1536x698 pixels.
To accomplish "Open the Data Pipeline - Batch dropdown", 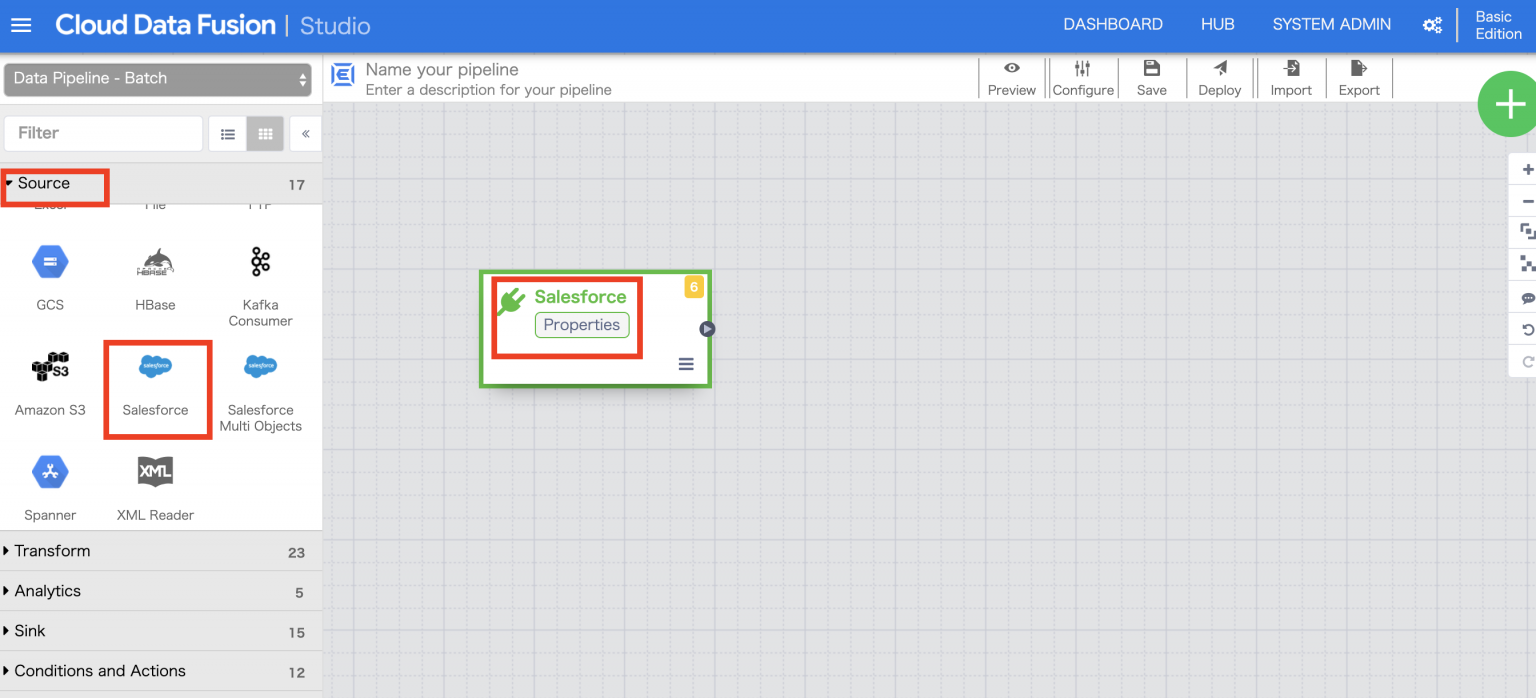I will (158, 78).
